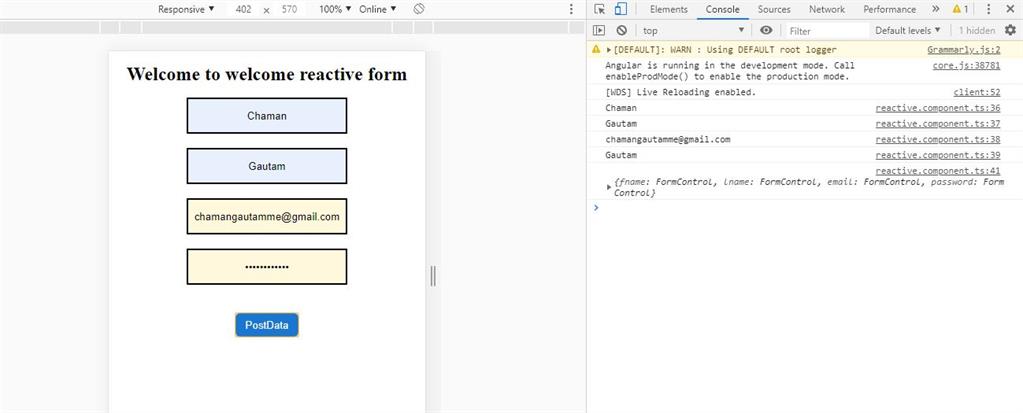This screenshot has height=413, width=1023.
Task: Toggle the console sidebar icon
Action: tap(599, 30)
